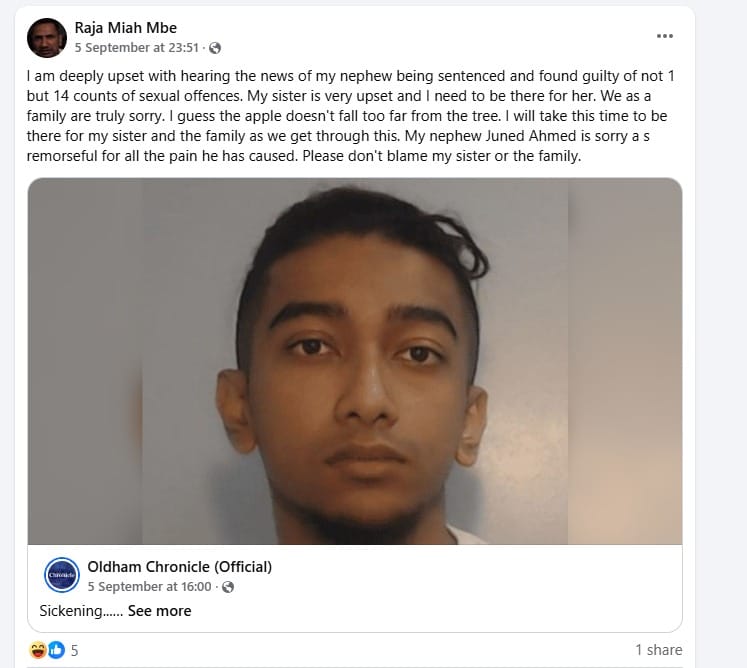Click the blue Like thumbs-up reaction icon
The height and width of the screenshot is (668, 747).
[56, 650]
